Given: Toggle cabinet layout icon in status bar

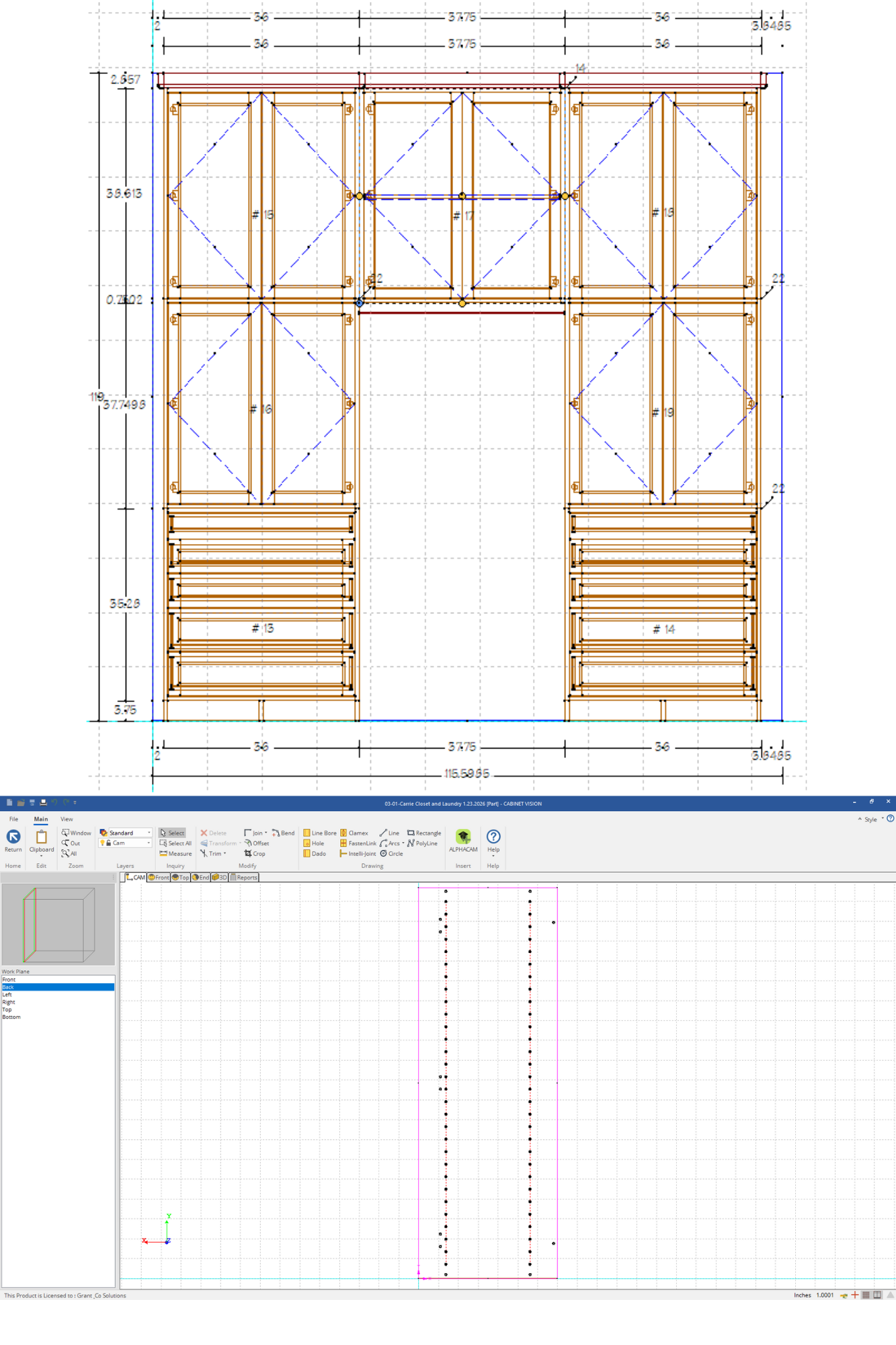Looking at the screenshot, I should coord(877,1295).
